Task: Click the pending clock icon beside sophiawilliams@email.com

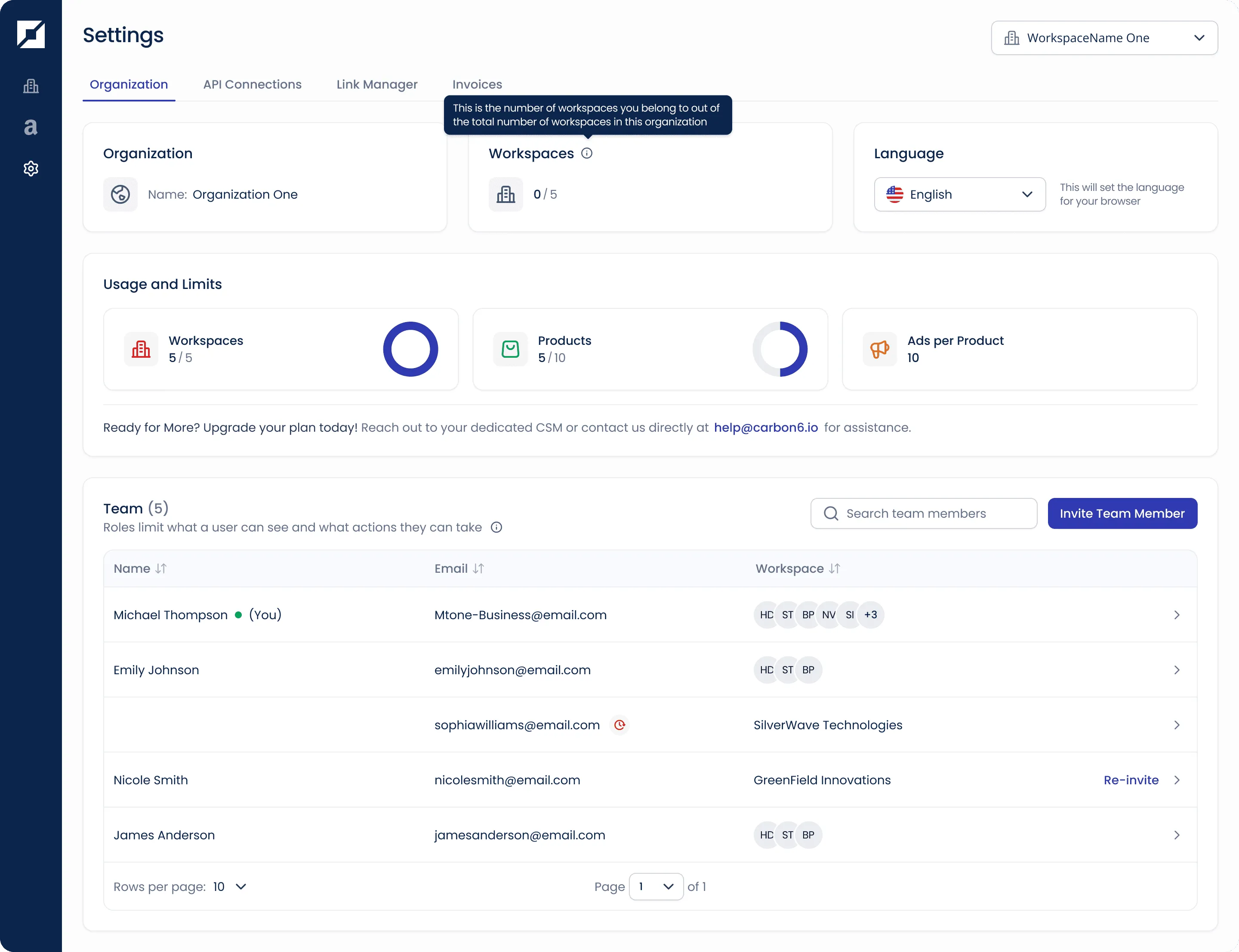Action: point(619,725)
